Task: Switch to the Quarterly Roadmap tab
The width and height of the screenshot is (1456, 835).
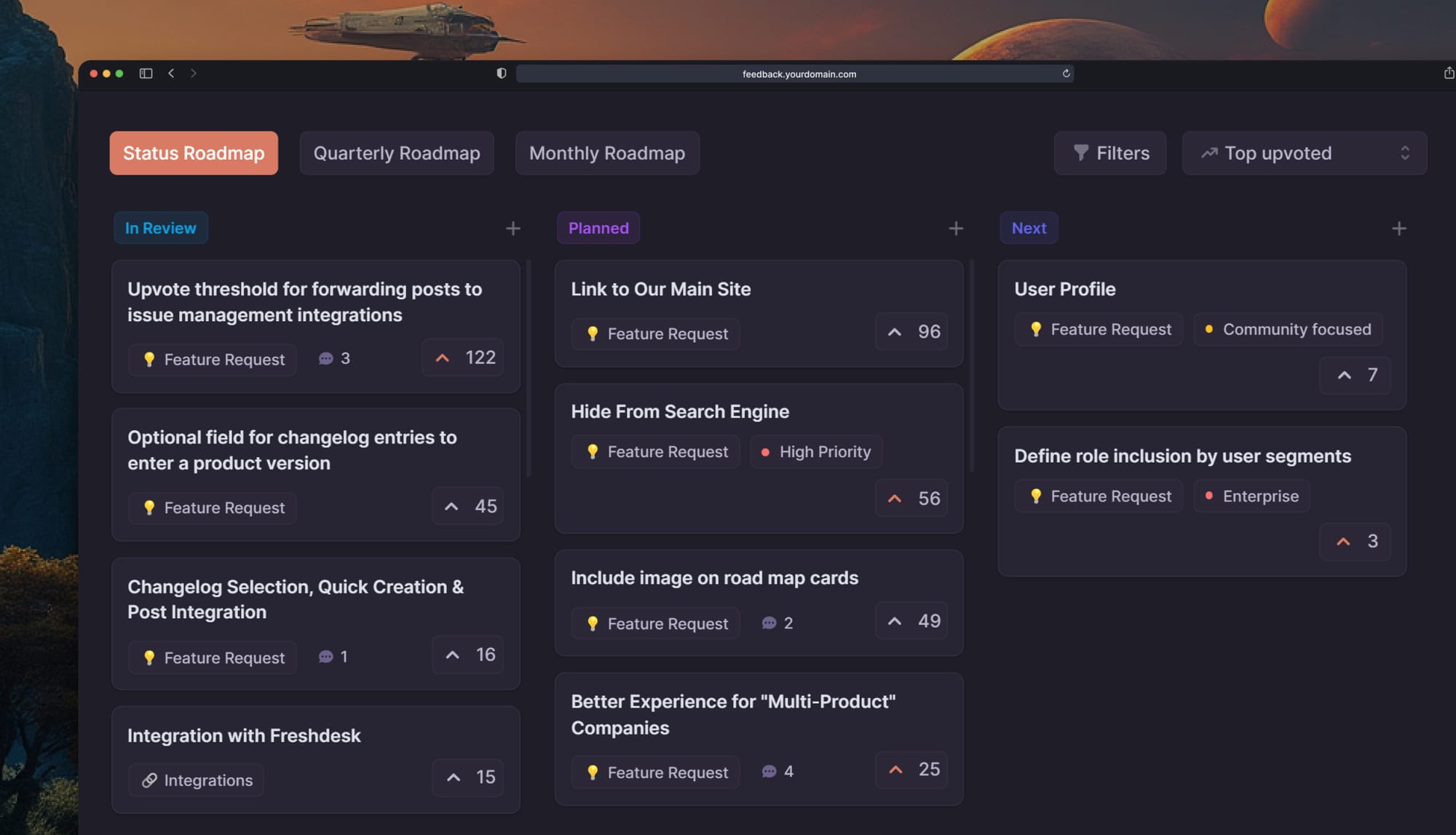Action: pyautogui.click(x=396, y=153)
